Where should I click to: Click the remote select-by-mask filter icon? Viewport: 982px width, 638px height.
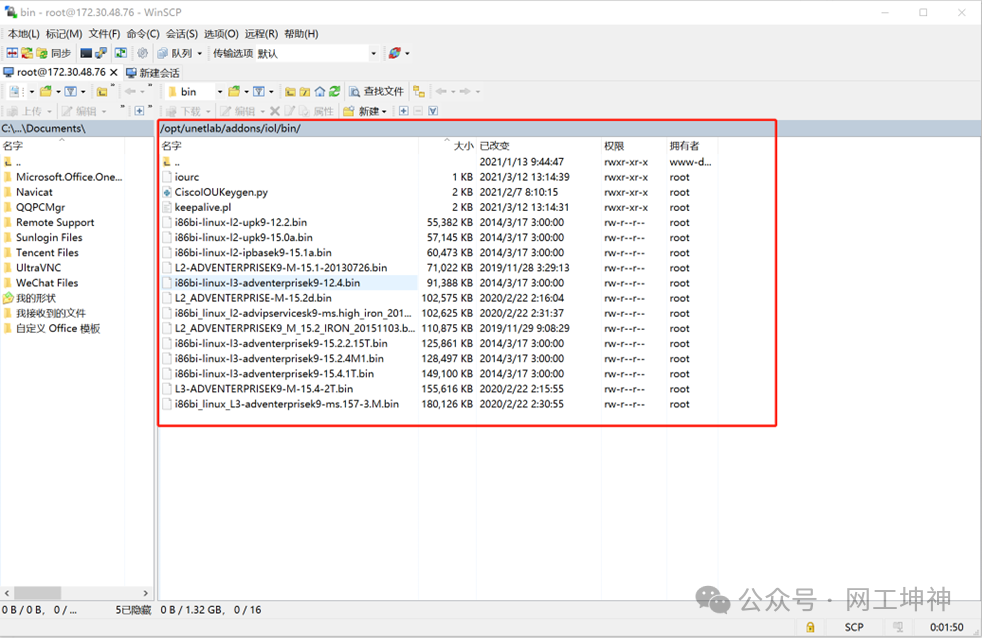click(x=433, y=111)
